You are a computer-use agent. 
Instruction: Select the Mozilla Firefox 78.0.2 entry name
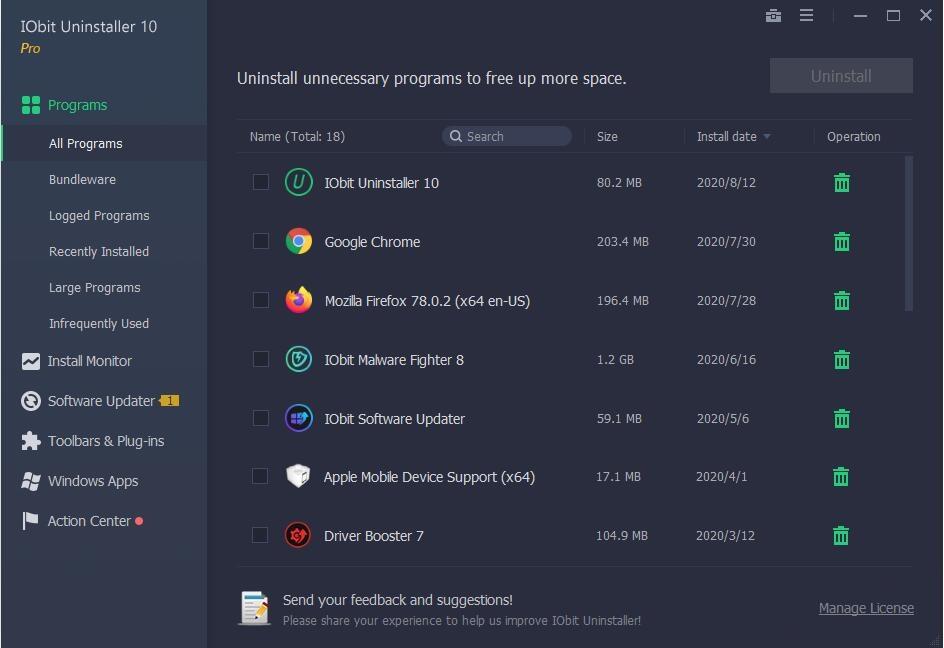[427, 301]
